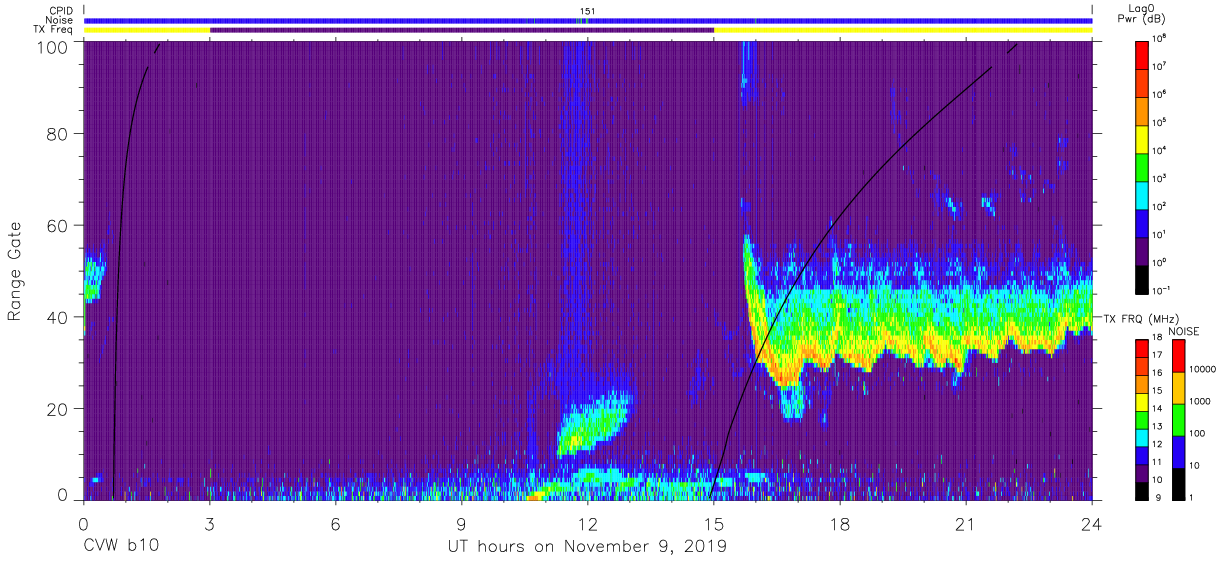Pick the yellow segment of TX FRQ colorbar
Image resolution: width=1228 pixels, height=567 pixels.
pos(1142,402)
